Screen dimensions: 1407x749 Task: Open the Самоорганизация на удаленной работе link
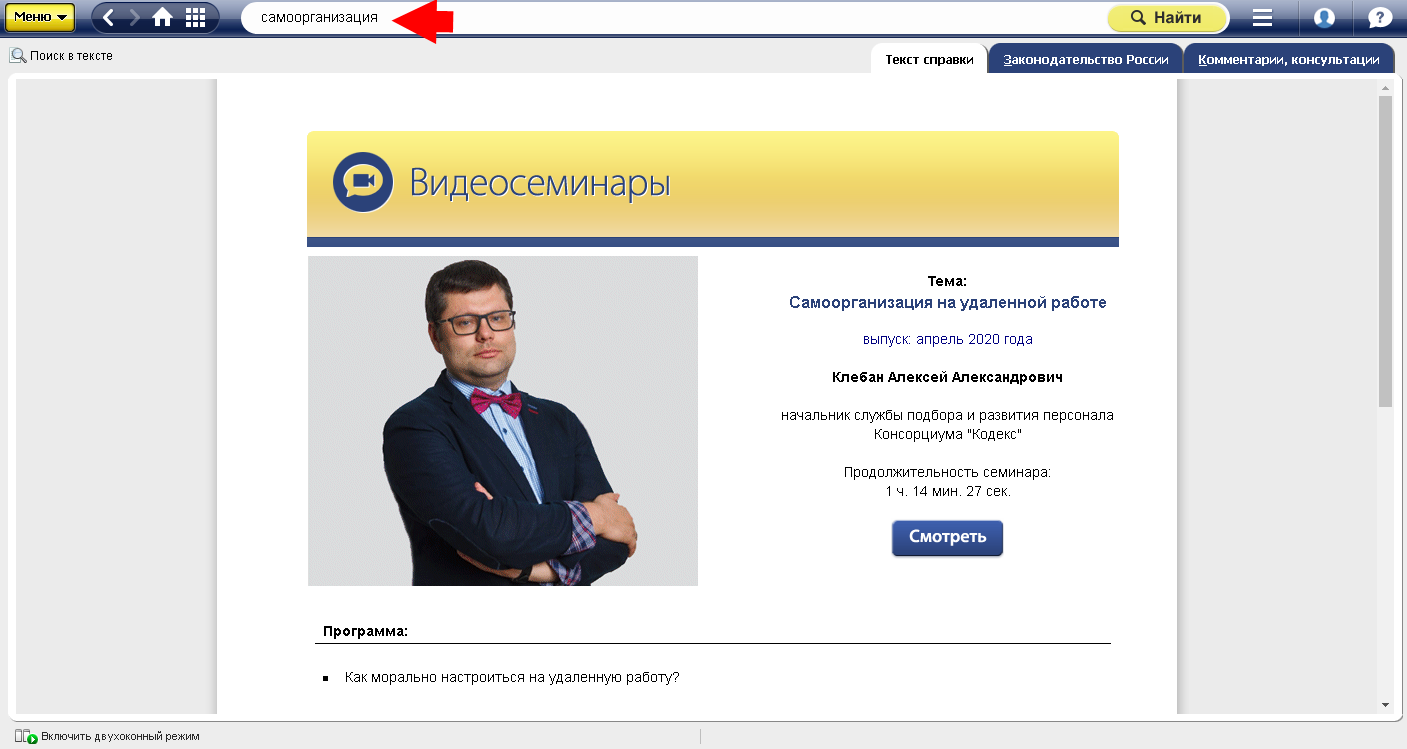(947, 302)
